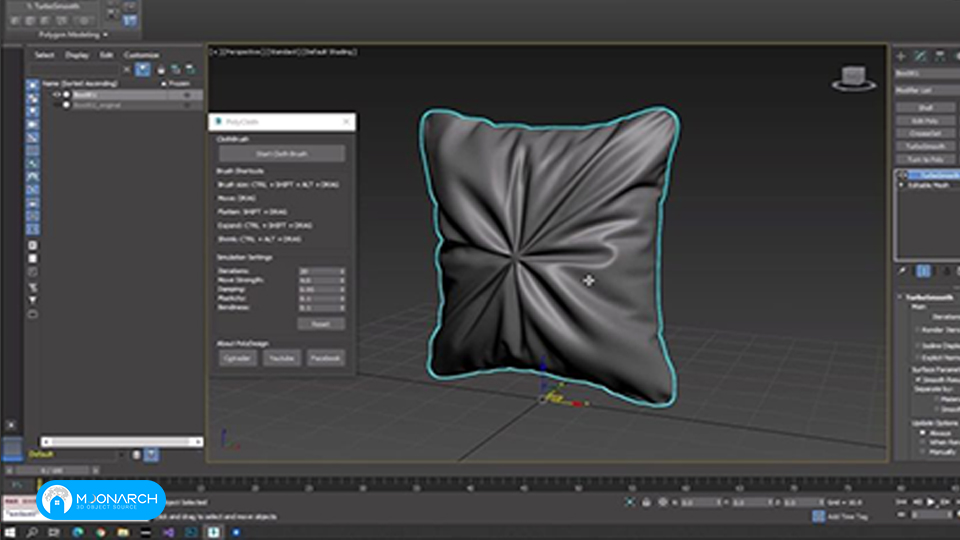
Task: Click the lock icon in Scene Explorer toolbar
Action: coord(161,70)
